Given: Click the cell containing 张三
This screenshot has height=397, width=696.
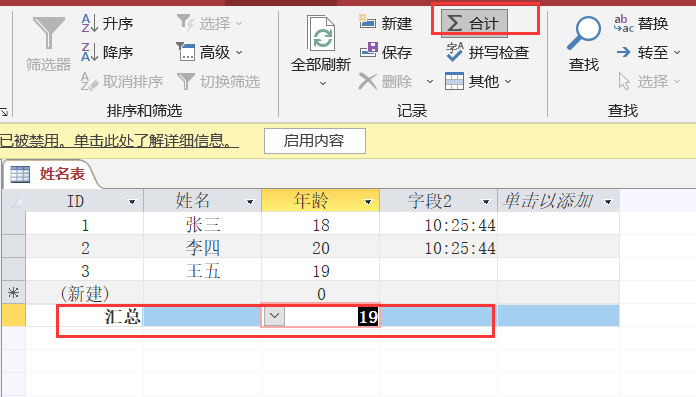Looking at the screenshot, I should pyautogui.click(x=202, y=224).
